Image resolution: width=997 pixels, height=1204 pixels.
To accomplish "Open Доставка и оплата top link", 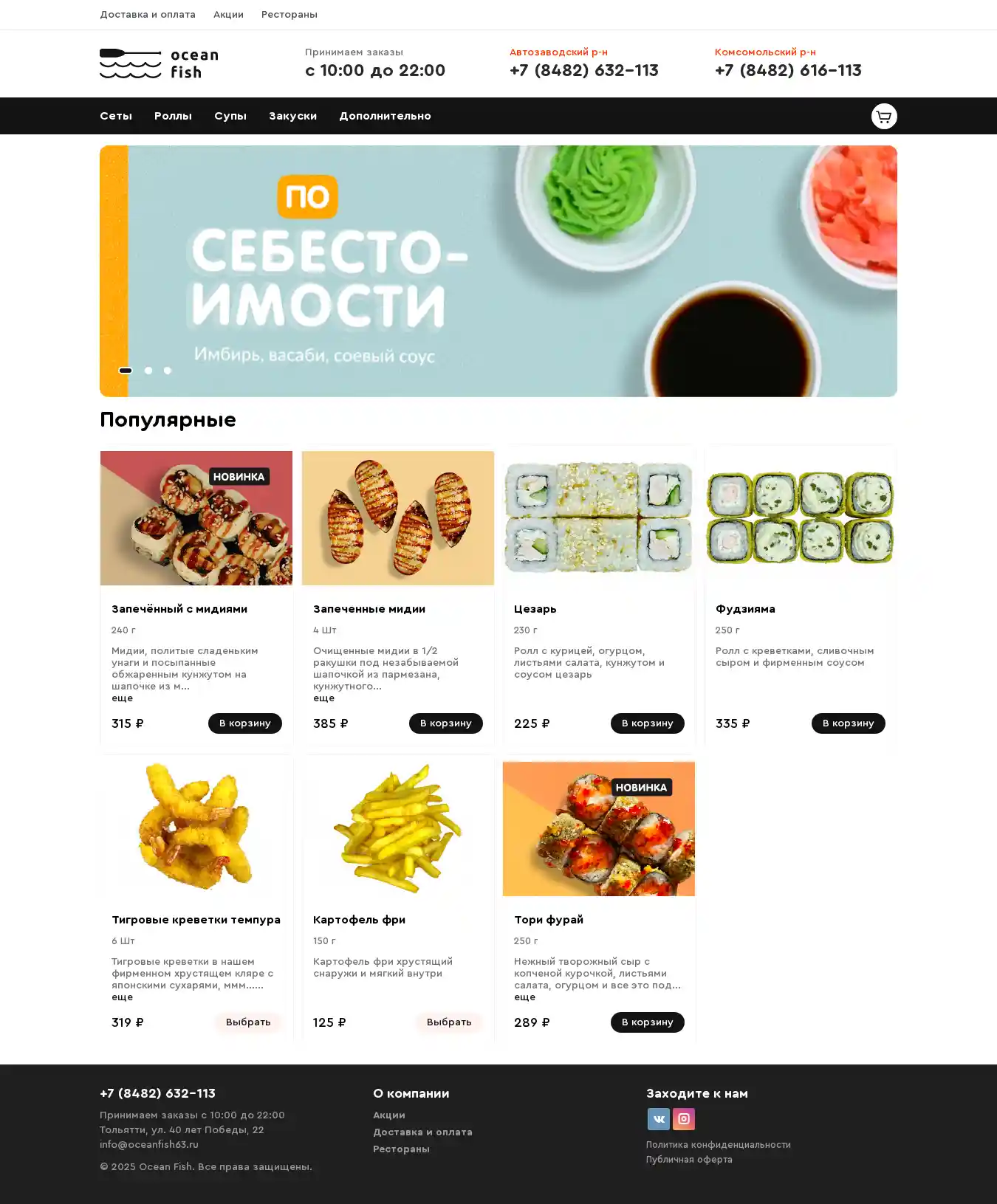I will click(148, 15).
